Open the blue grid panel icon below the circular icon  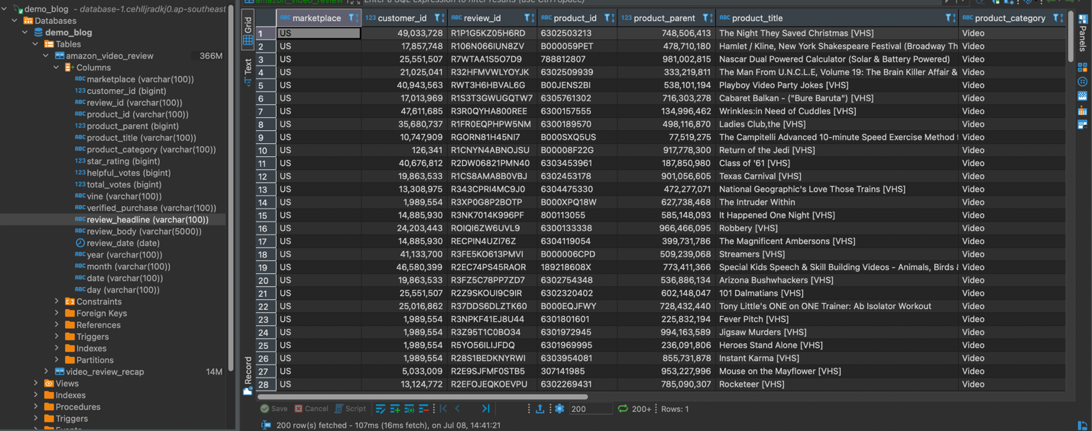coord(1082,96)
